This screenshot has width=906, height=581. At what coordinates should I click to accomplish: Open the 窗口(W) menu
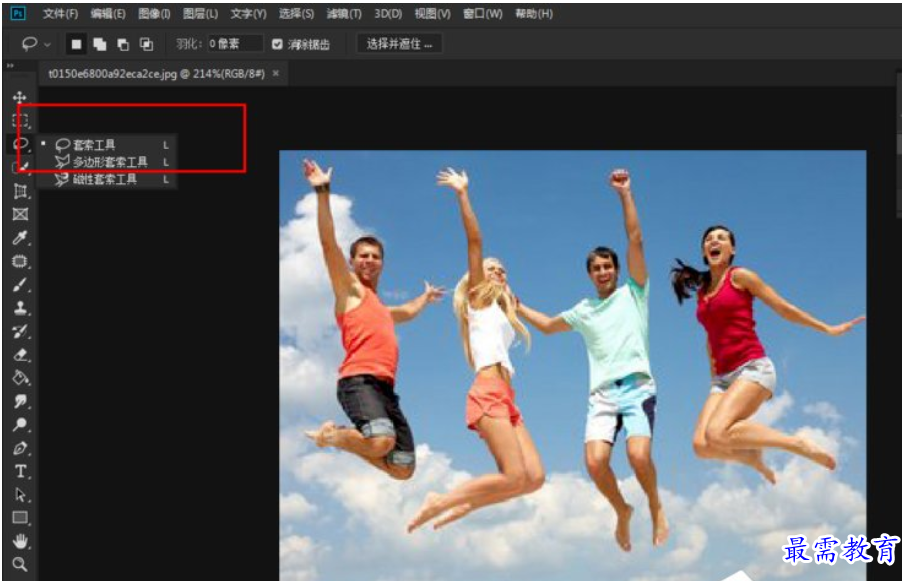point(483,13)
